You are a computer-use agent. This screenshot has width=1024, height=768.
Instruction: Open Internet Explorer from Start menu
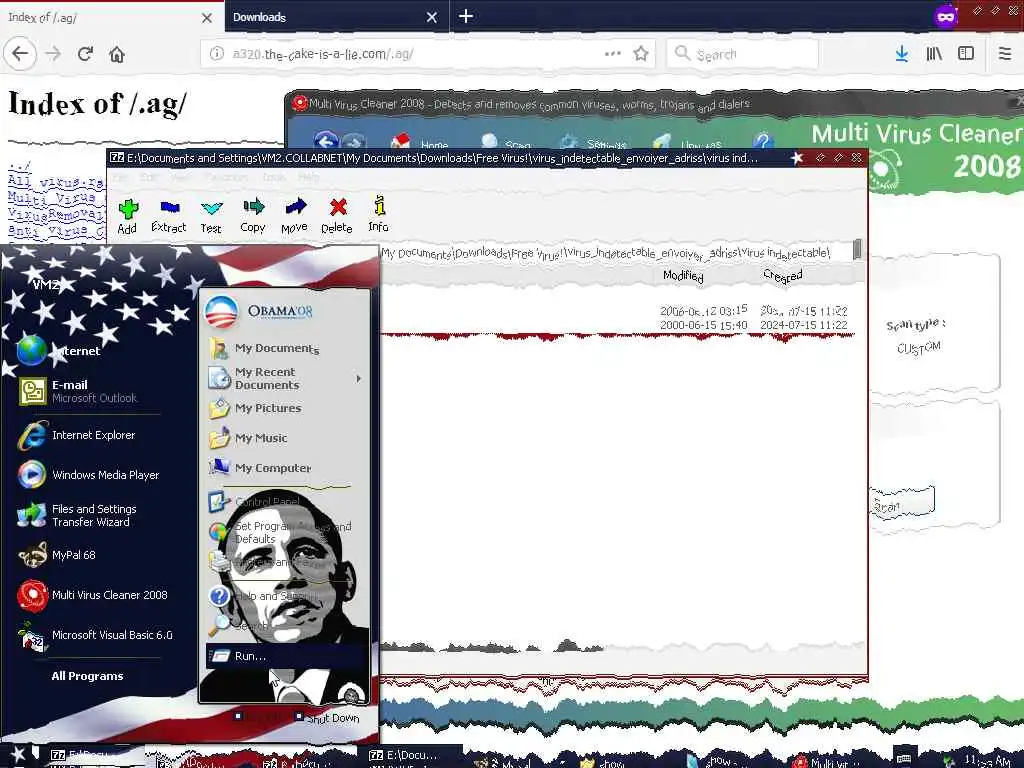point(91,435)
